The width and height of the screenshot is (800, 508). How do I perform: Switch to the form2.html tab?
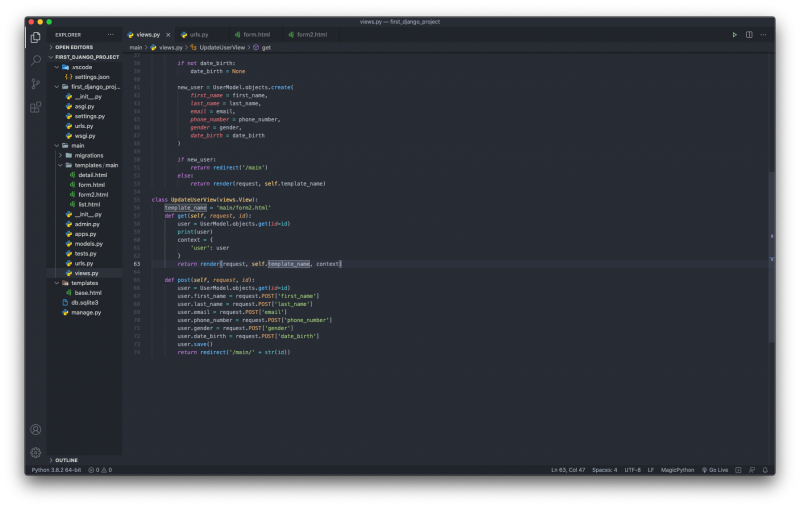[312, 35]
